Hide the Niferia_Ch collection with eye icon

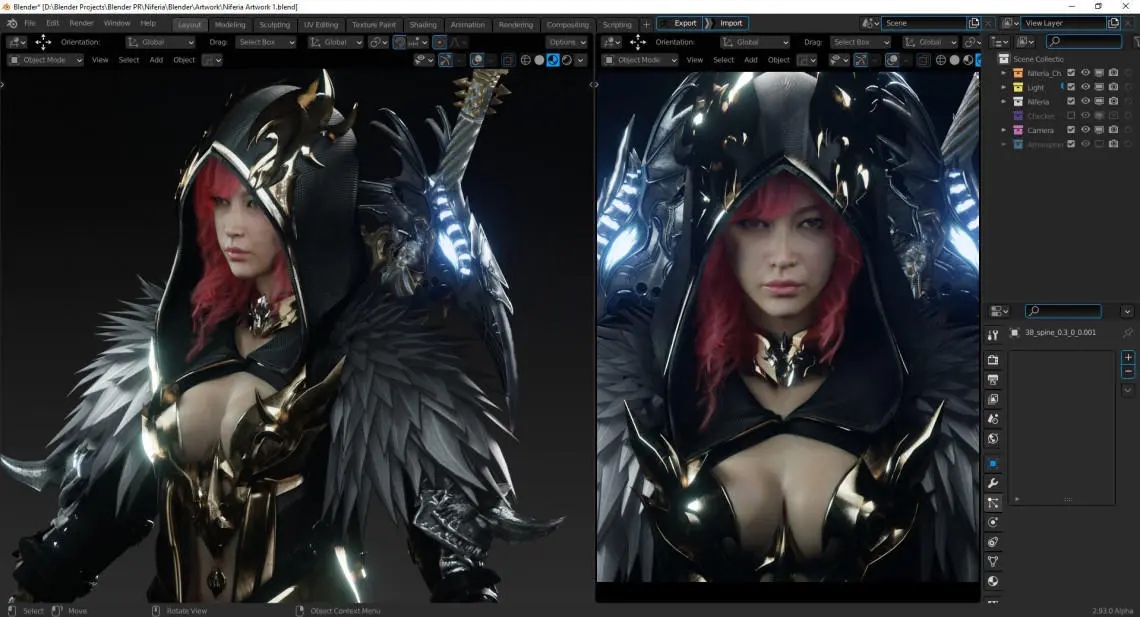[x=1085, y=73]
